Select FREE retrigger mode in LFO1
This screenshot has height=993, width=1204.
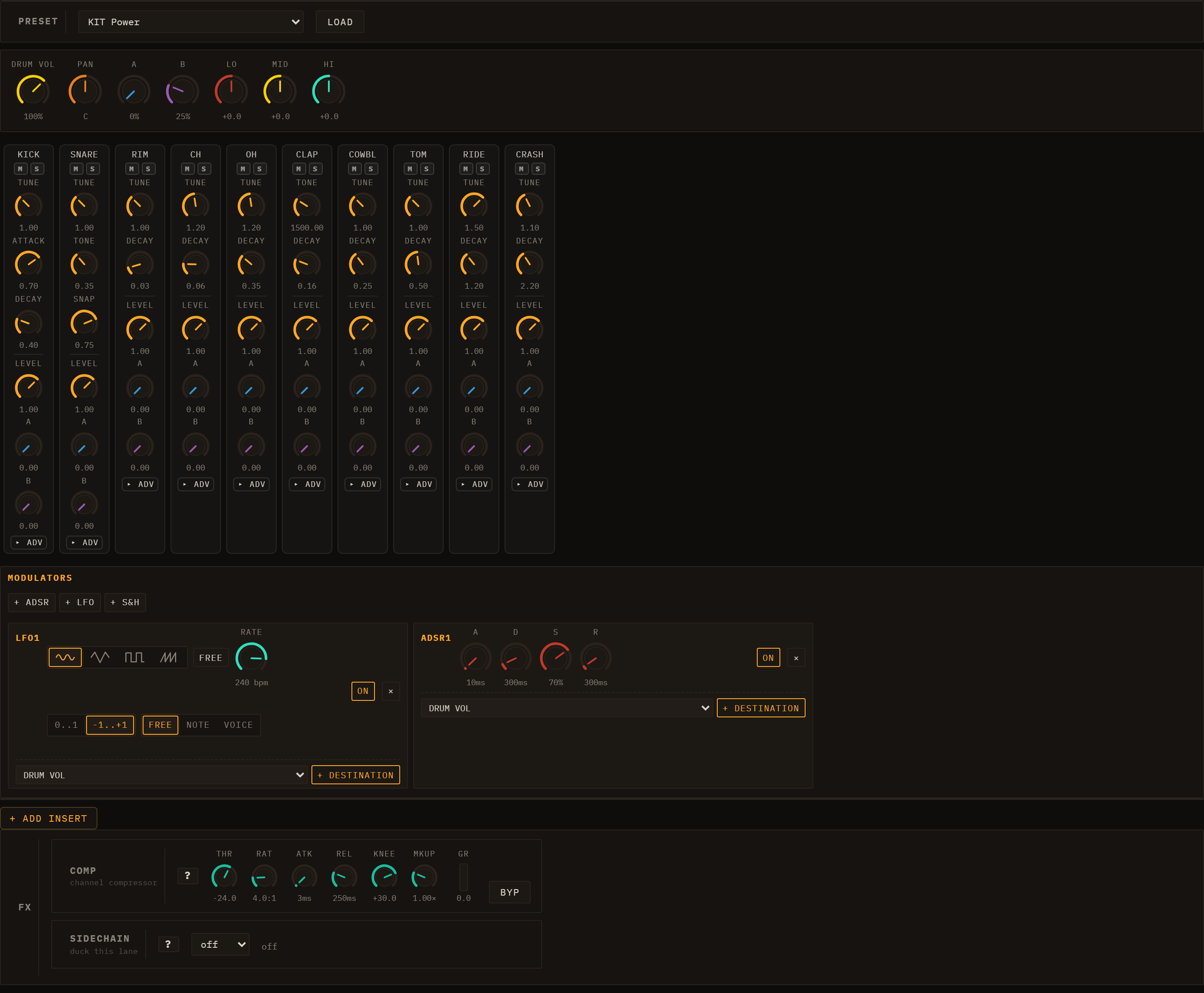[160, 725]
